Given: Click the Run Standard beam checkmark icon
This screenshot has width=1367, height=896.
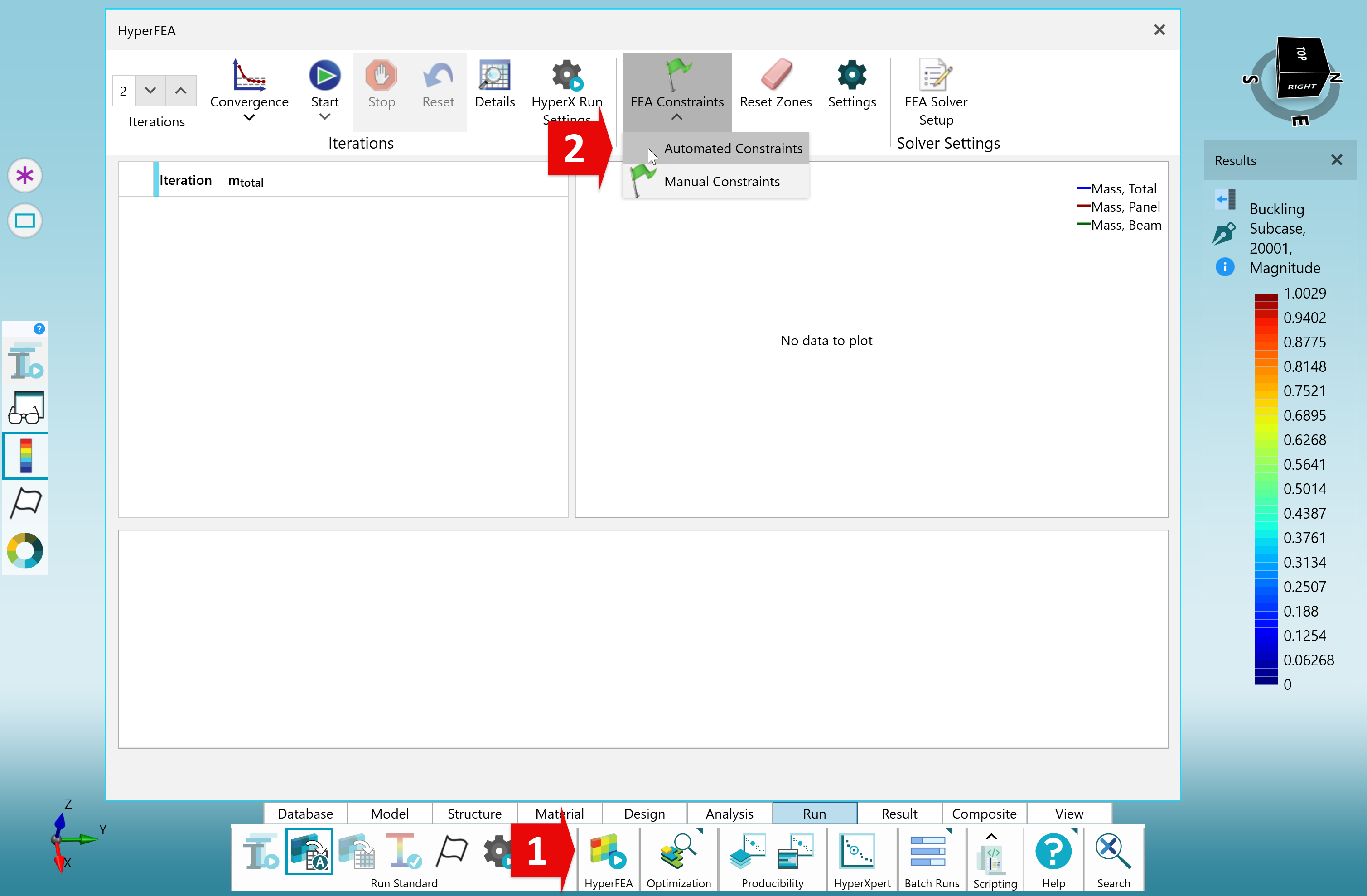Looking at the screenshot, I should point(404,852).
